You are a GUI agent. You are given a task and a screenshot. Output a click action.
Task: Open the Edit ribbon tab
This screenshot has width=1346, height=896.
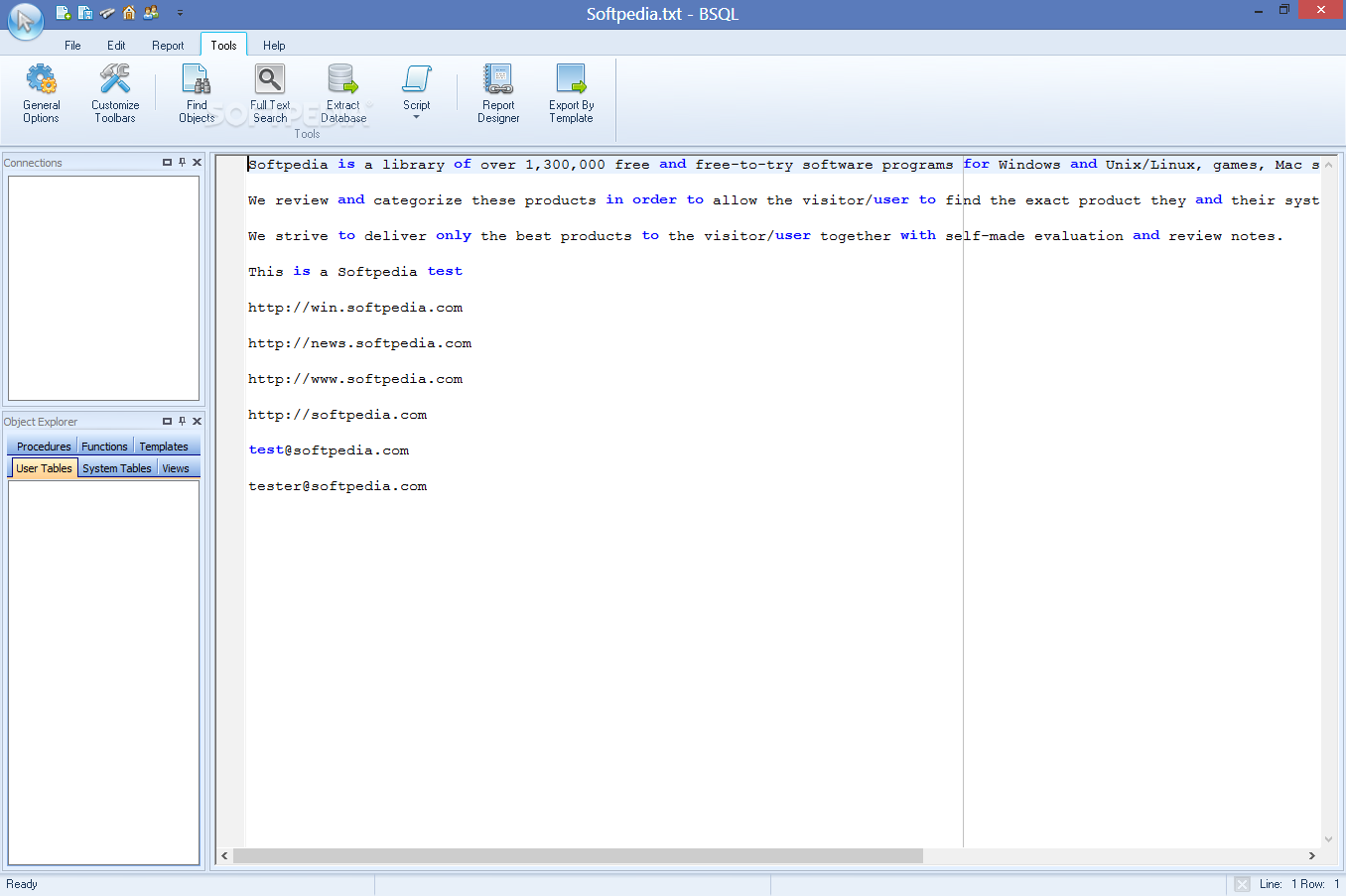click(116, 46)
